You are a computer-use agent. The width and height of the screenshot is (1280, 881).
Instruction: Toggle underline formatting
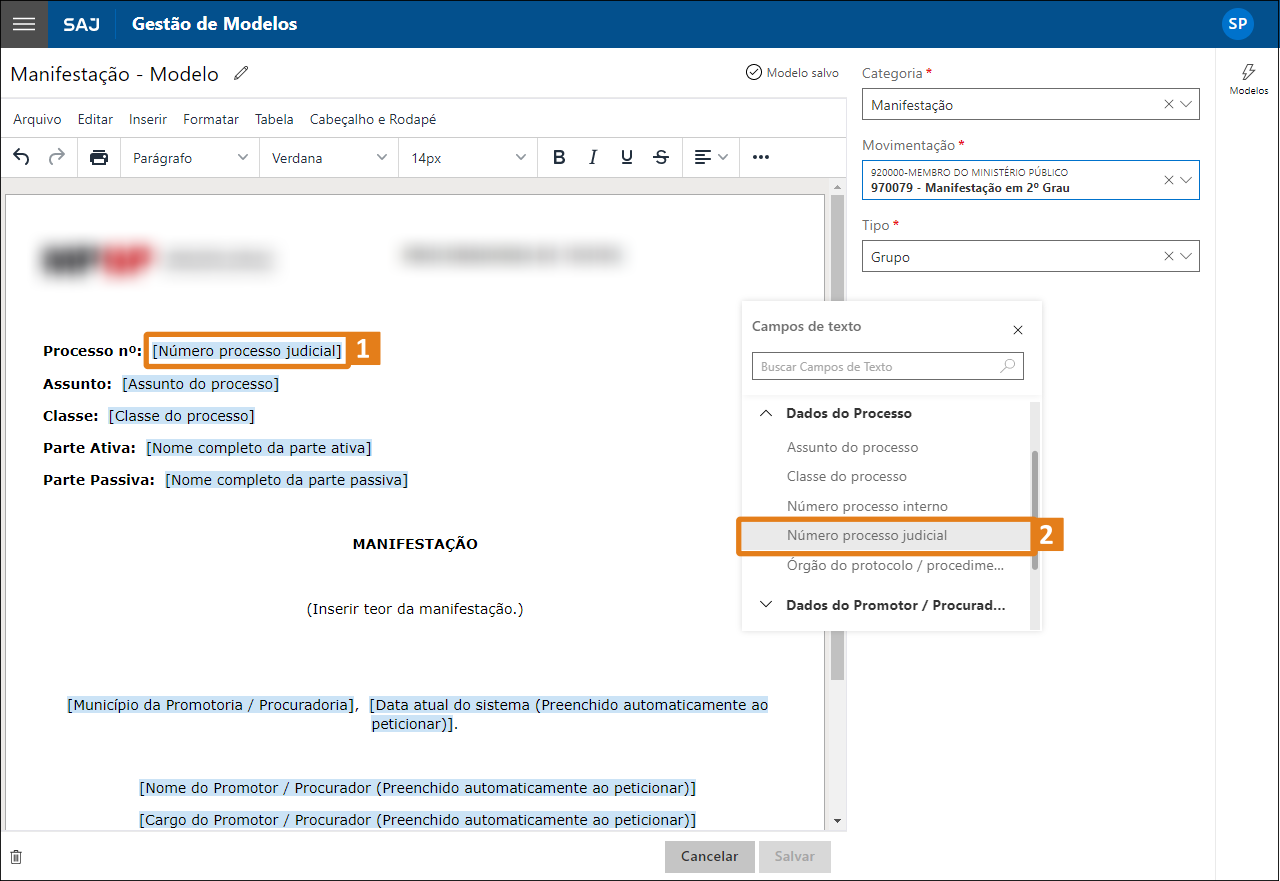(627, 157)
